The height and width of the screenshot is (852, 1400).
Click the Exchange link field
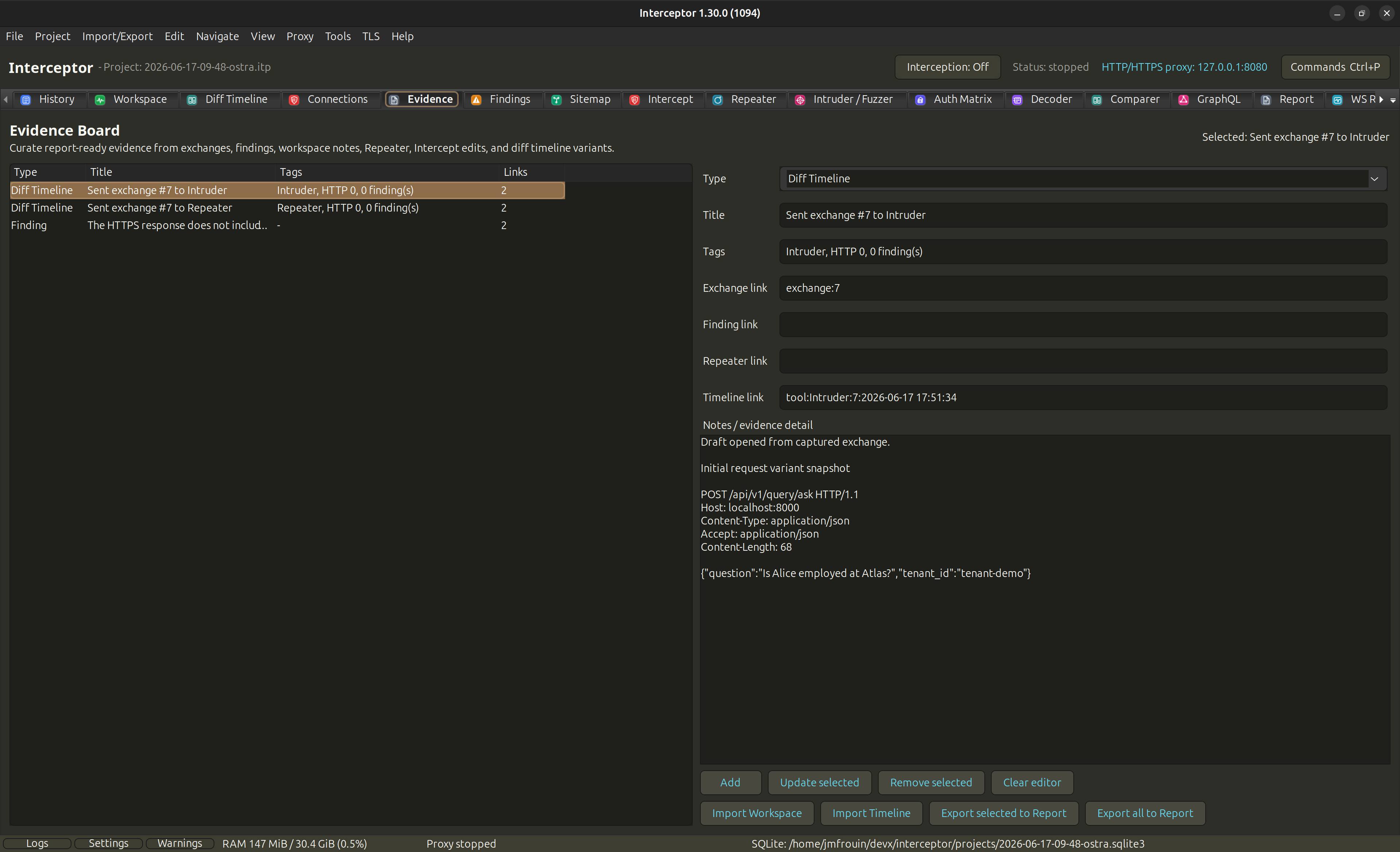pos(1083,288)
